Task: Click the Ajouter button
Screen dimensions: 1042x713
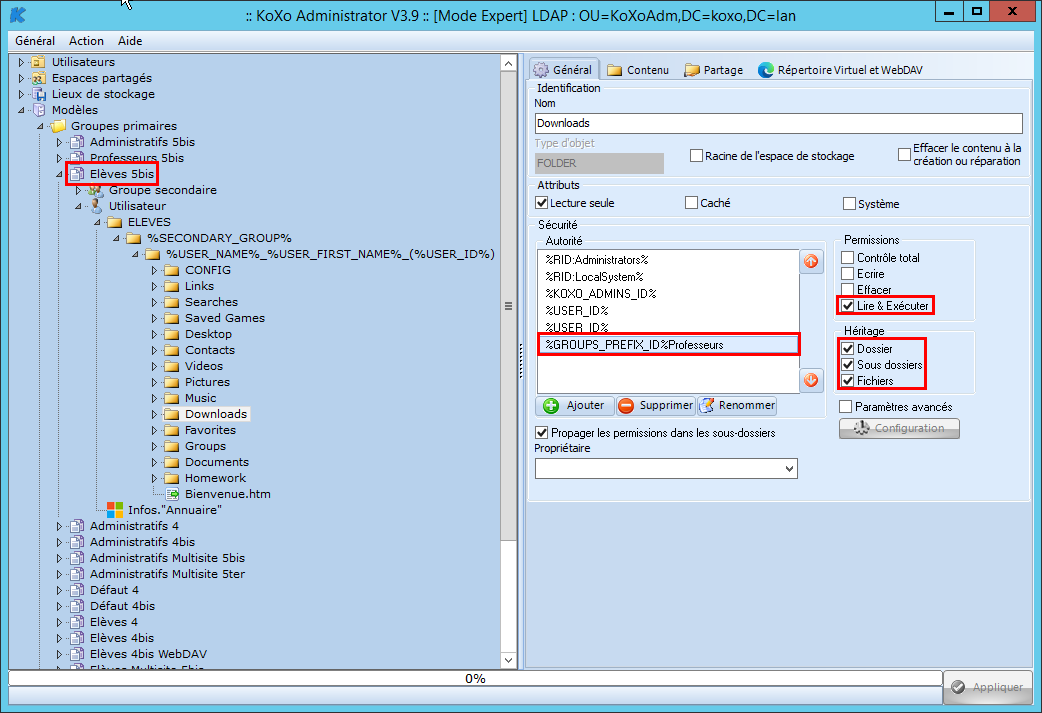Action: 574,405
